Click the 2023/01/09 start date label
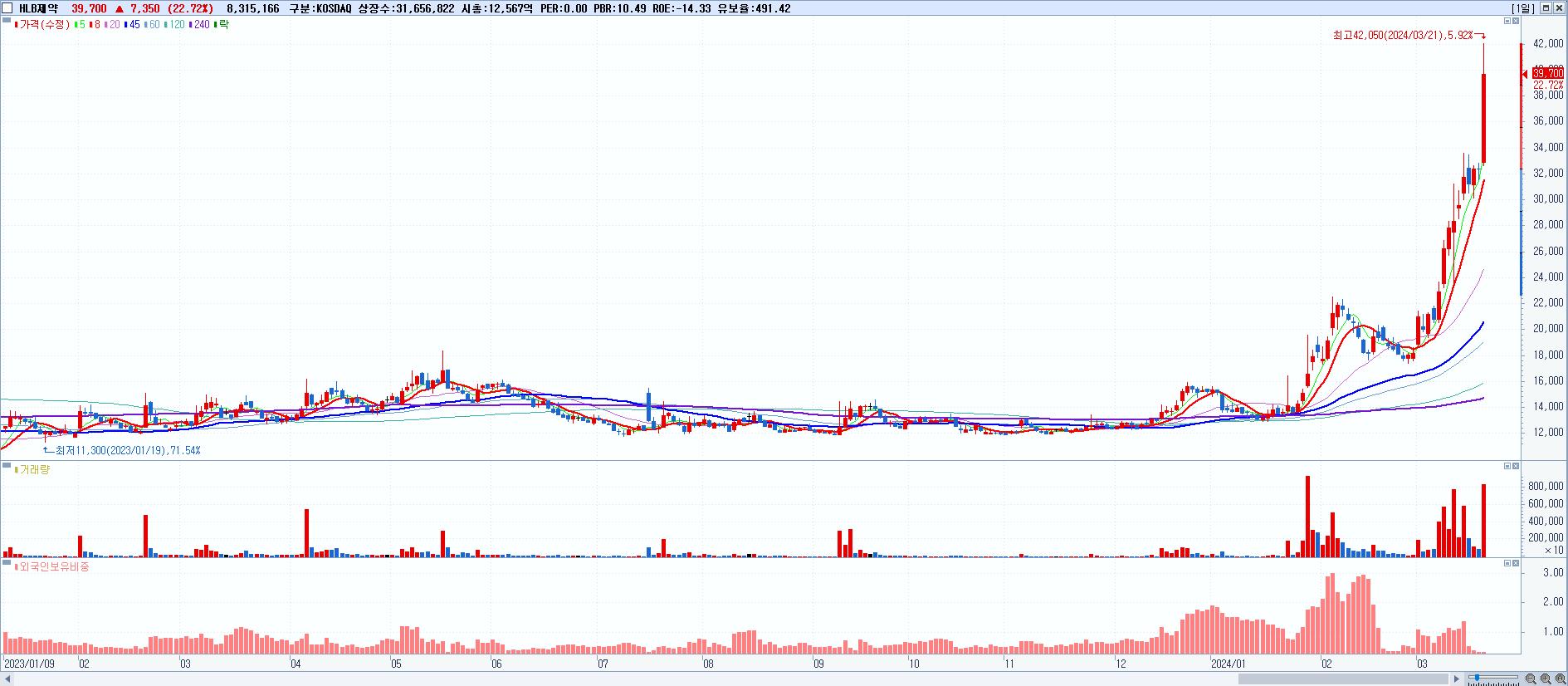This screenshot has width=1568, height=686. pos(30,664)
